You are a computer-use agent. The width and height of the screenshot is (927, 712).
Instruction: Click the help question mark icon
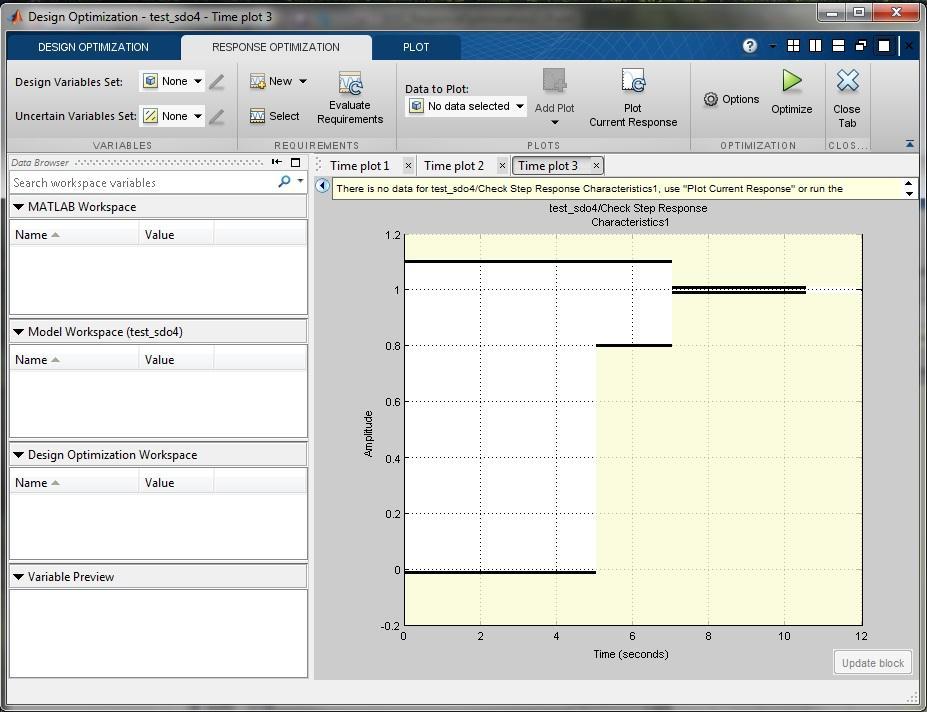point(750,46)
